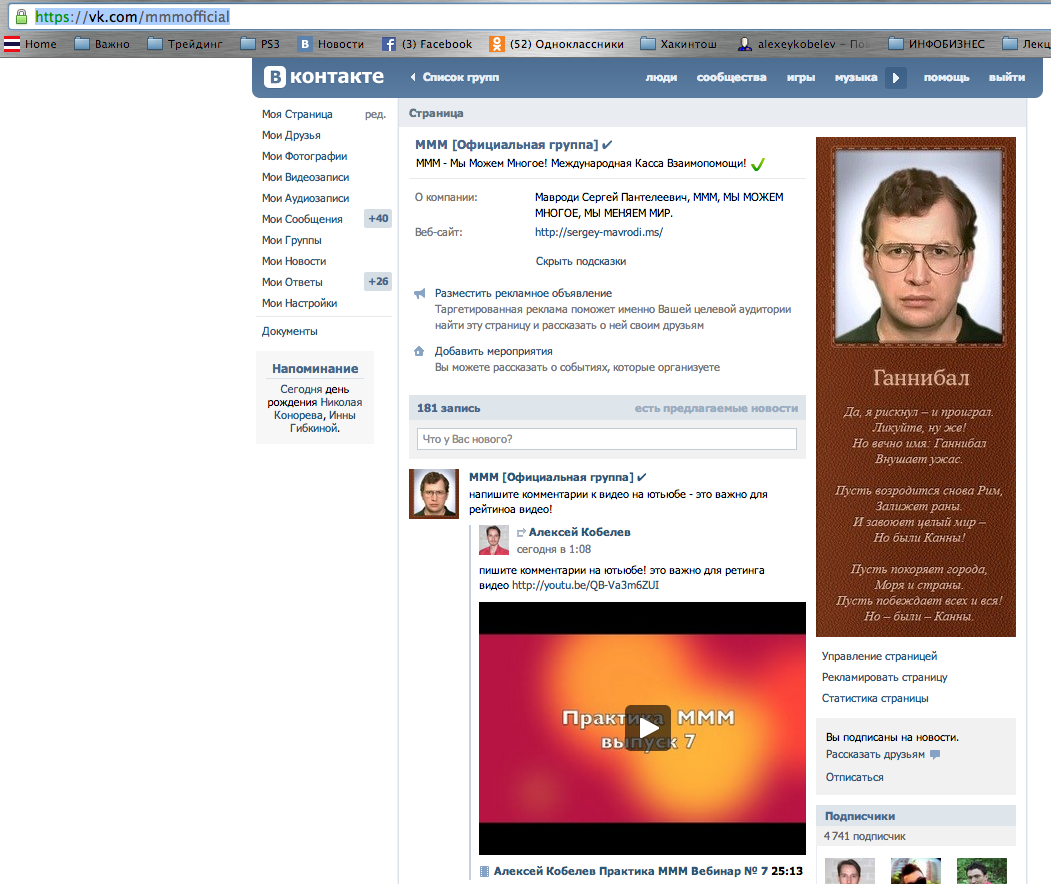The image size is (1051, 884).
Task: Click Добавить мероприятия
Action: [493, 351]
